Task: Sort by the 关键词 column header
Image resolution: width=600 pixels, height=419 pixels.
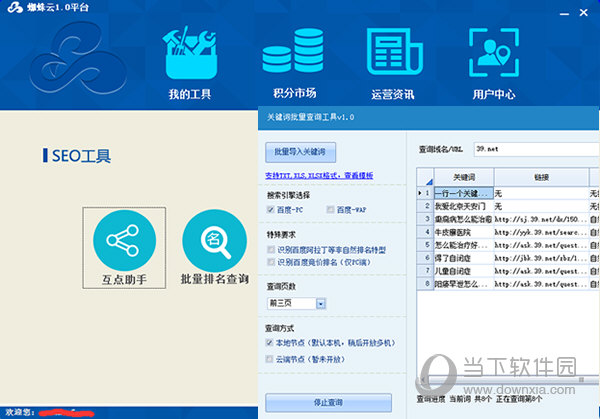Action: [464, 177]
